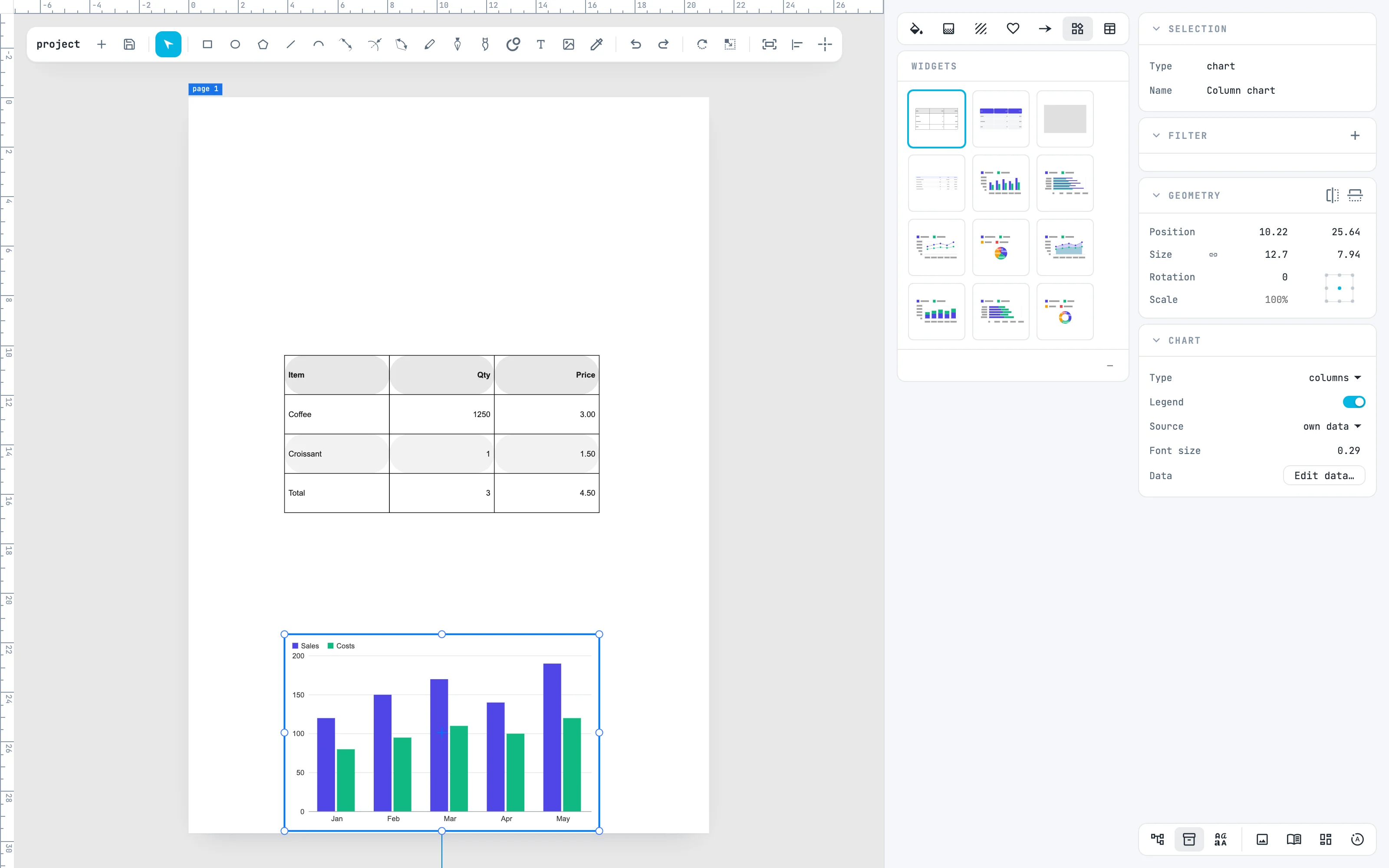The height and width of the screenshot is (868, 1389).
Task: Choose the text tool
Action: [x=541, y=44]
